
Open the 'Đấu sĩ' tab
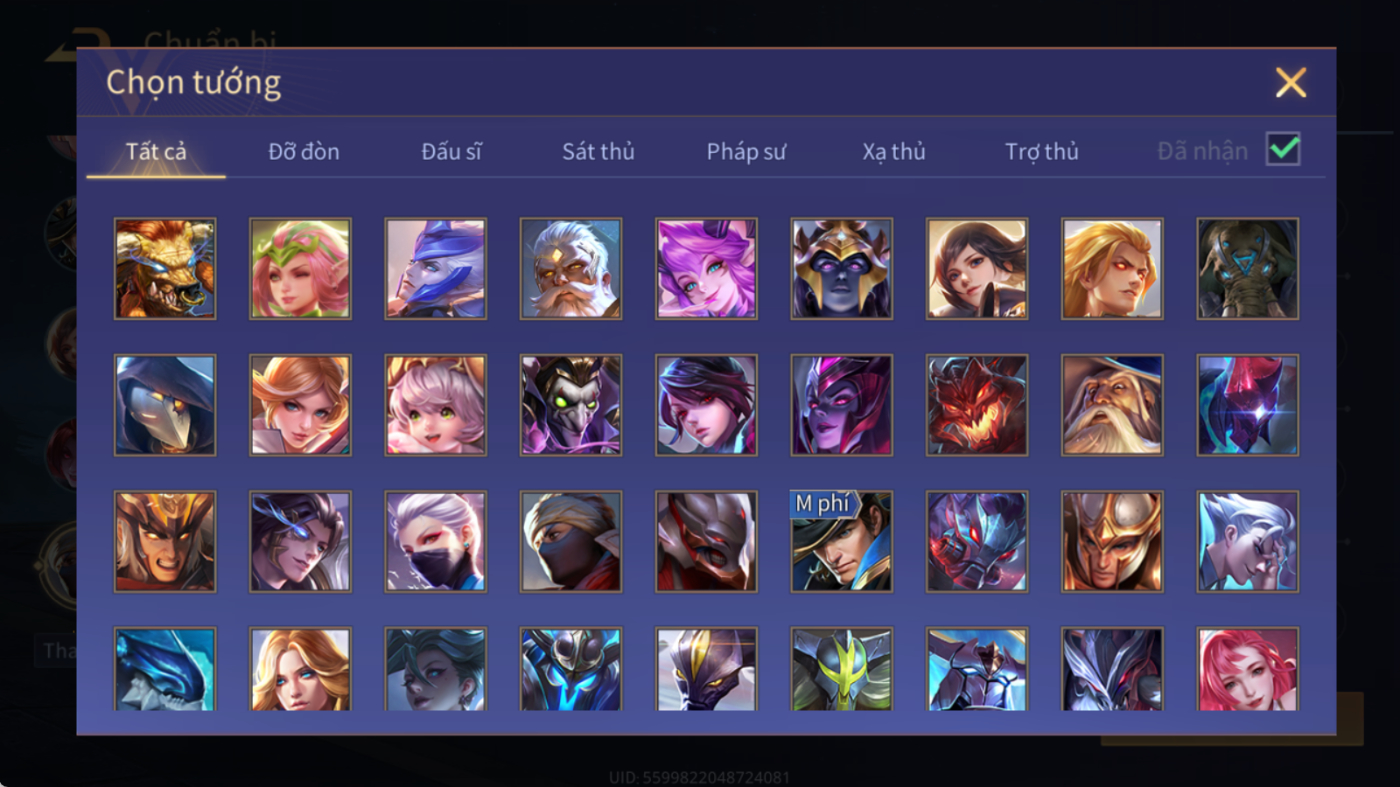[451, 151]
